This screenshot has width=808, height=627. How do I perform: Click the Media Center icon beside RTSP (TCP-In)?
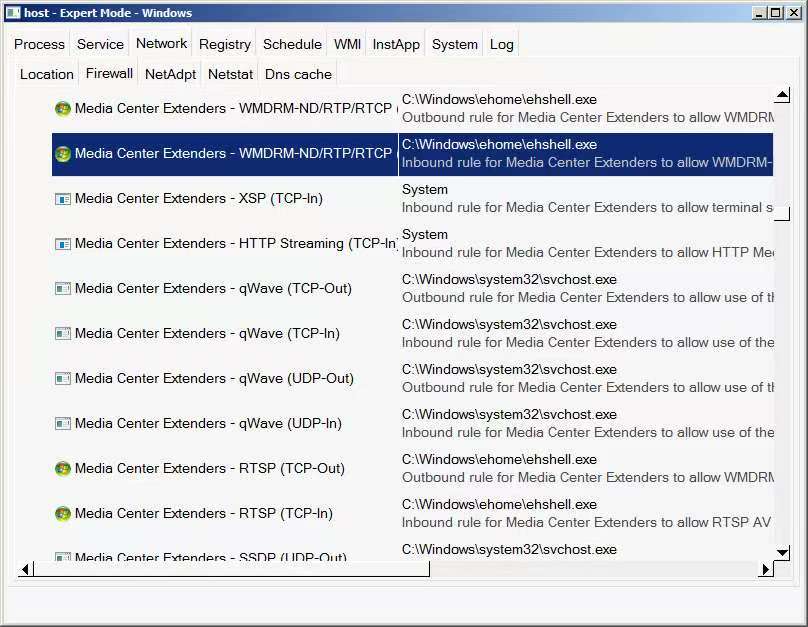click(63, 514)
